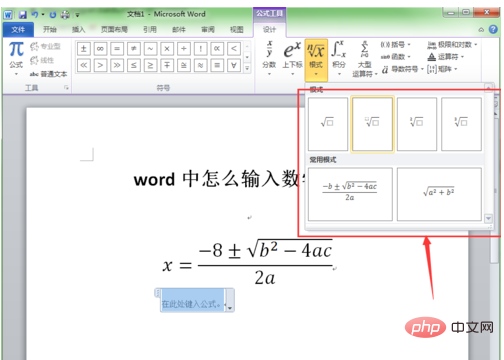Click the Word Help question mark icon
Image resolution: width=504 pixels, height=360 pixels.
click(x=493, y=29)
